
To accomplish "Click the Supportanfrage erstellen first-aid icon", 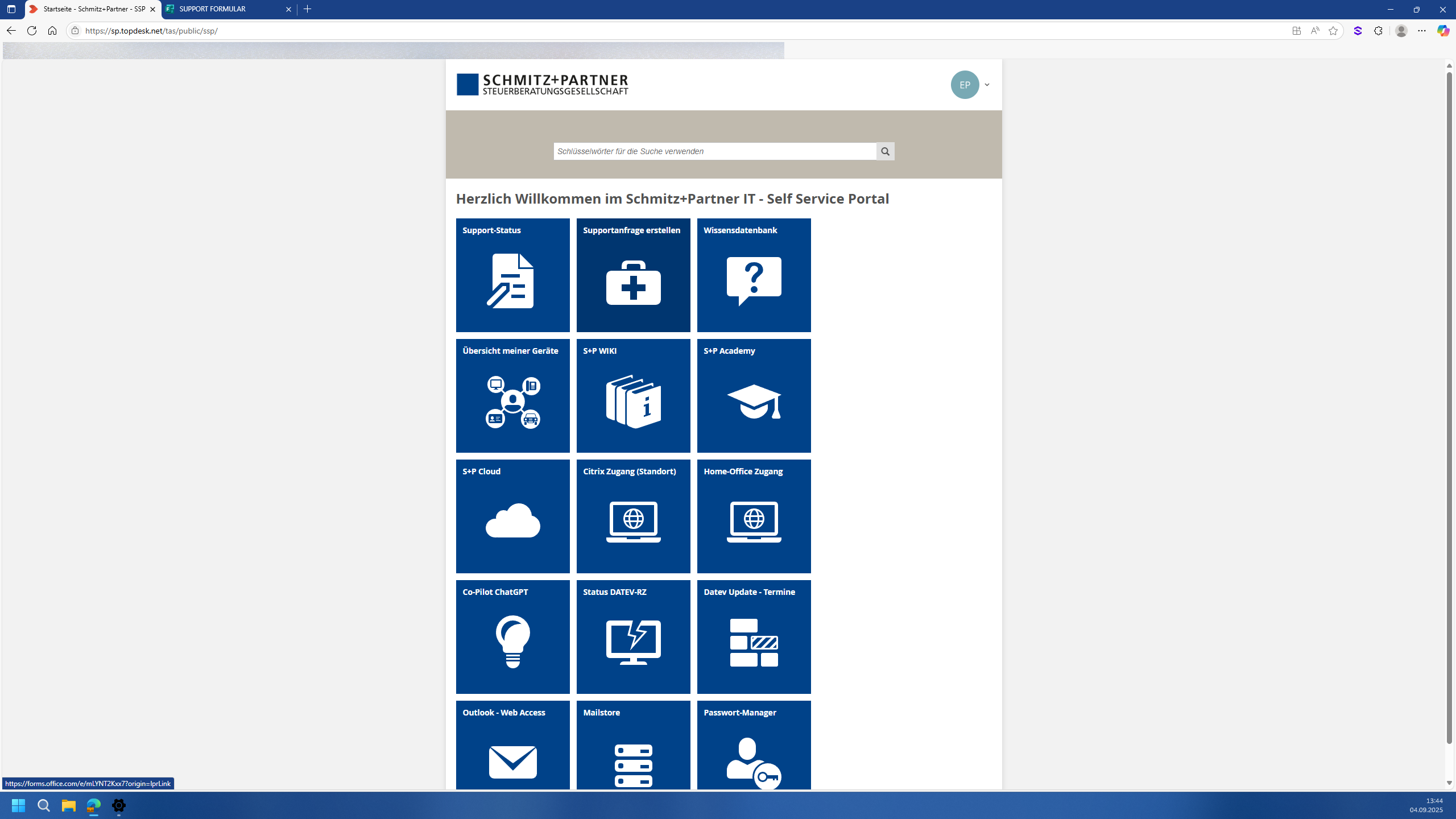I will pos(633,283).
